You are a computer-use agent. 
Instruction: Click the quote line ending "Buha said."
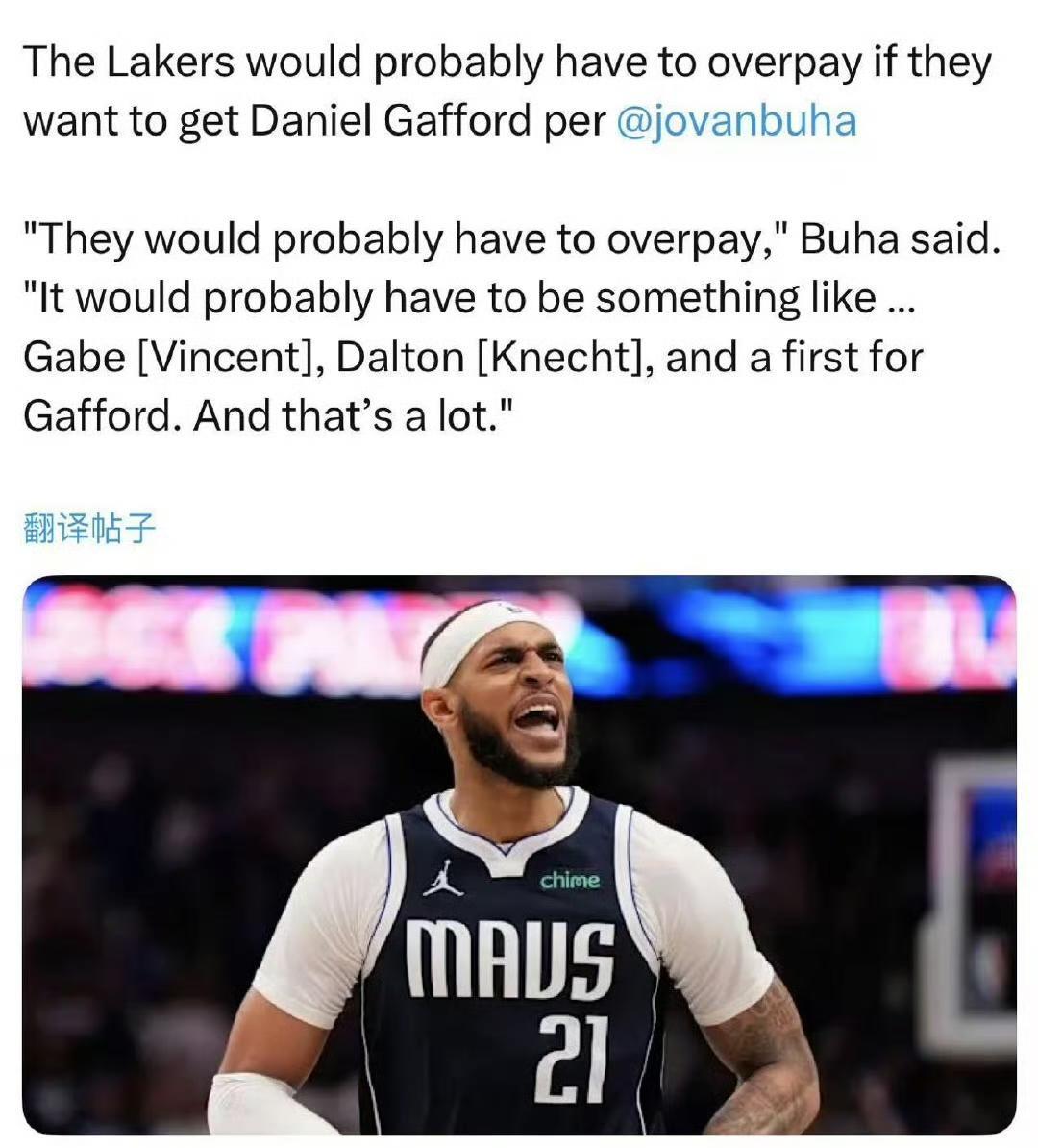(x=511, y=239)
